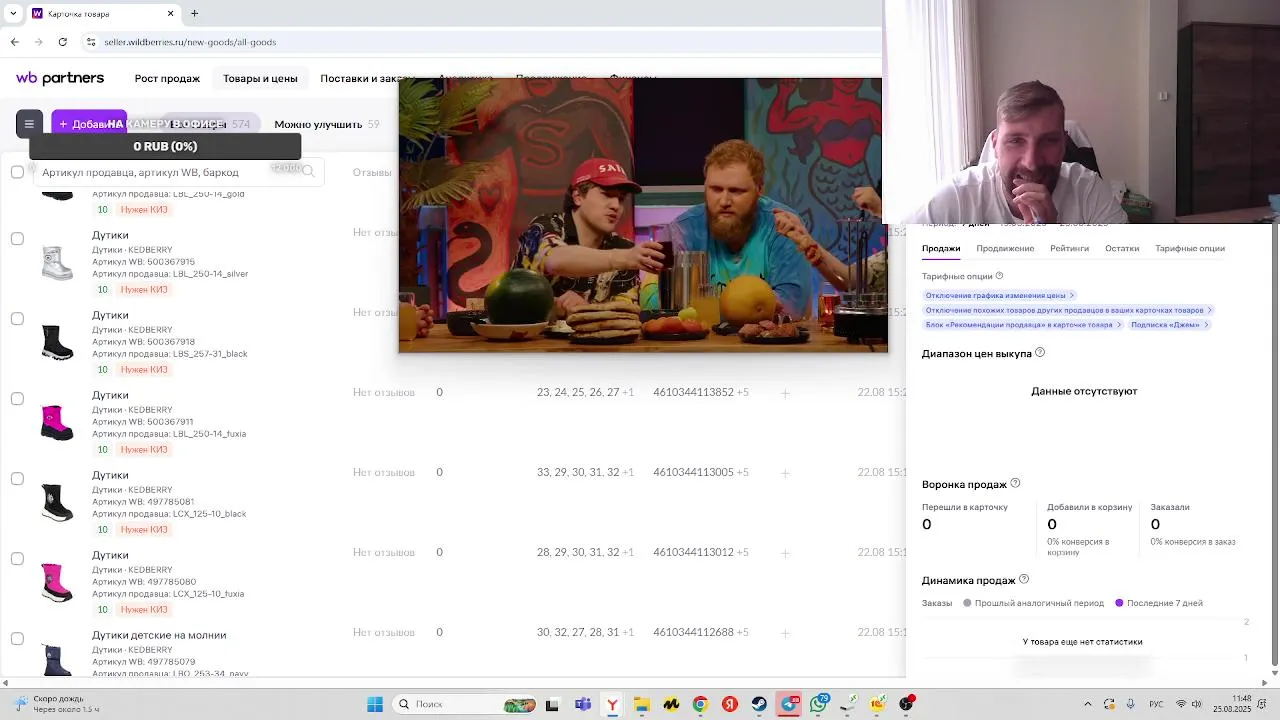Click help icon beside Диапазон цен выкупа
Viewport: 1280px width, 720px height.
pos(1040,353)
